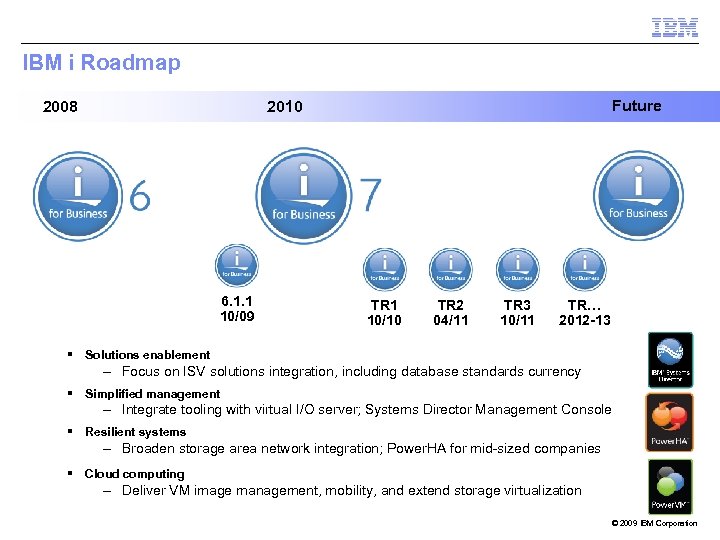Click the 6.1.1 10/09 label
720x540 pixels.
[237, 309]
